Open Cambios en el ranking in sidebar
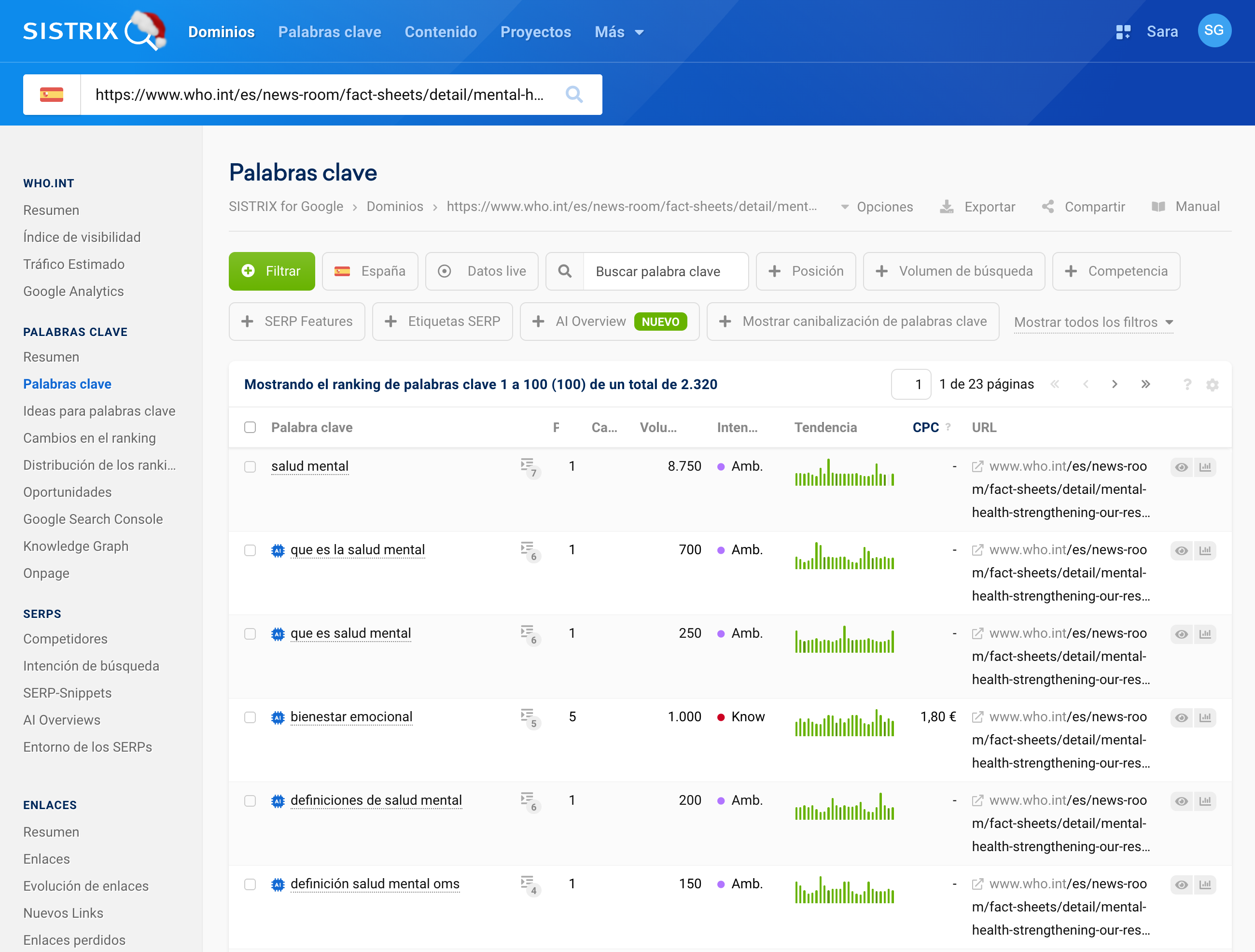The width and height of the screenshot is (1255, 952). [90, 438]
